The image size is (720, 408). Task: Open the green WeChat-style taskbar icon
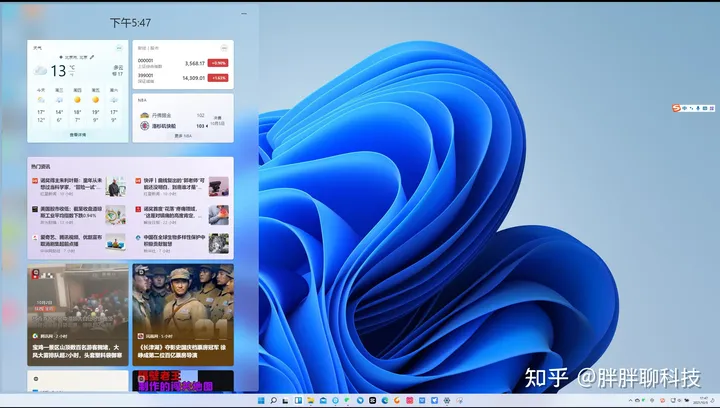(x=347, y=401)
